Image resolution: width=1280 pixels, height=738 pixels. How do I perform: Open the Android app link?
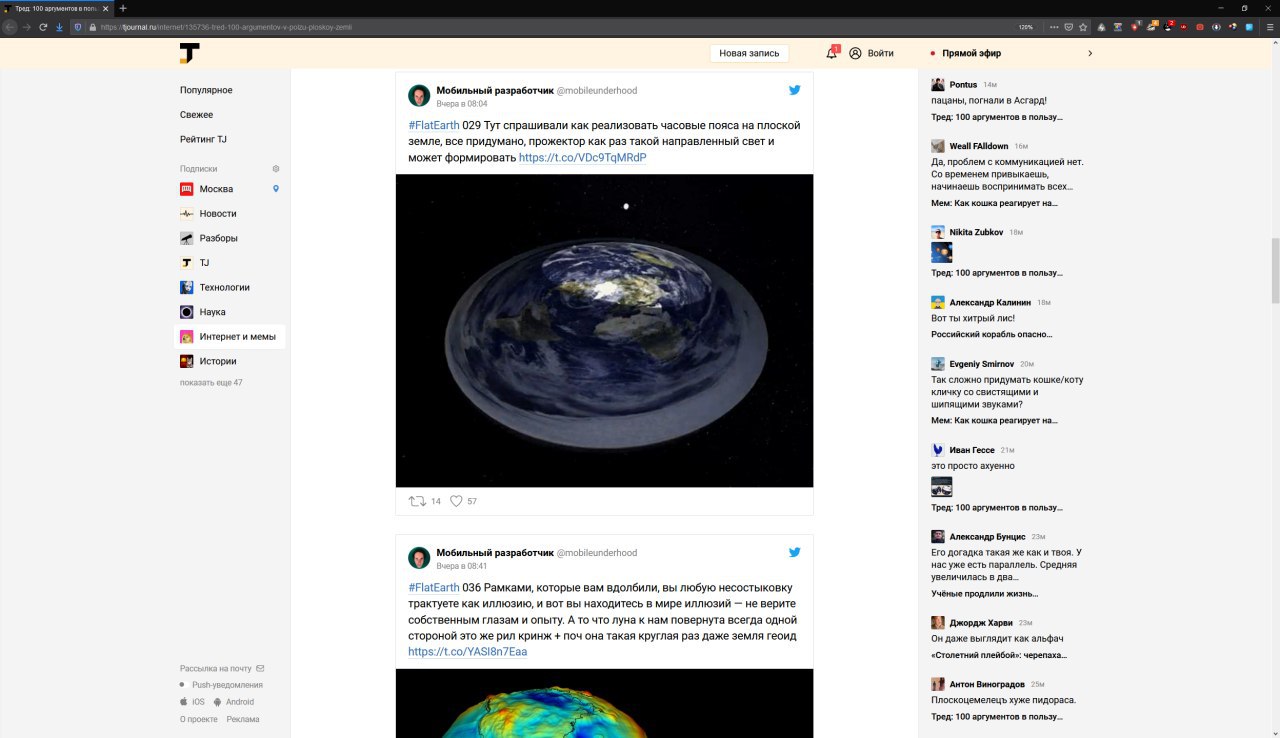(233, 702)
